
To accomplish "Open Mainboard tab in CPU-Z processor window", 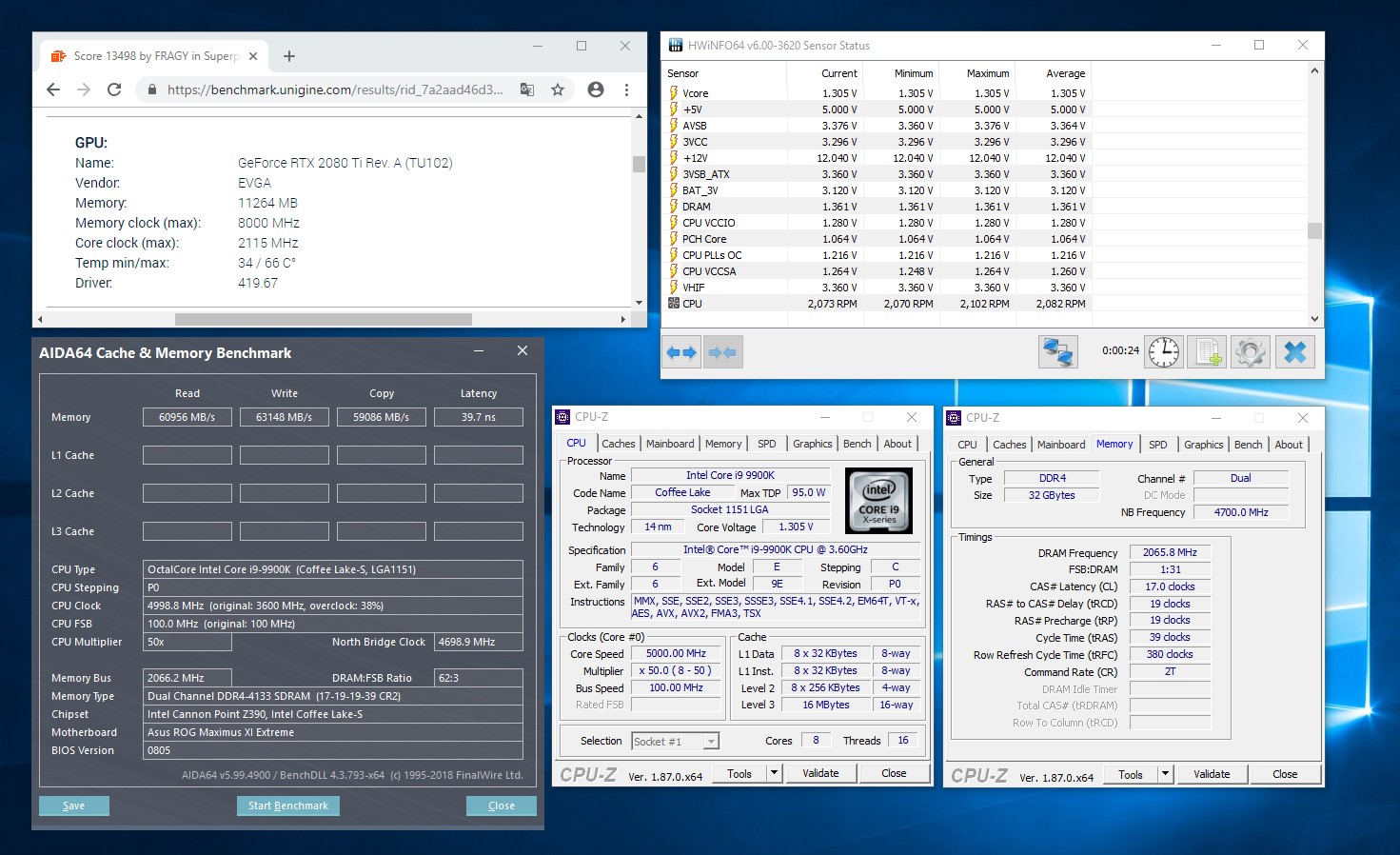I will [670, 444].
